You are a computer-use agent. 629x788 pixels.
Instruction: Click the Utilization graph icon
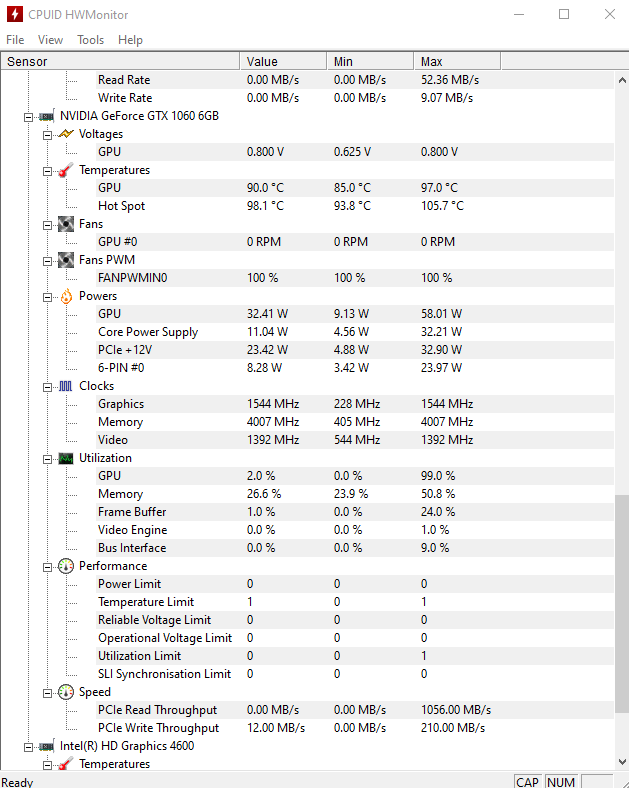66,458
